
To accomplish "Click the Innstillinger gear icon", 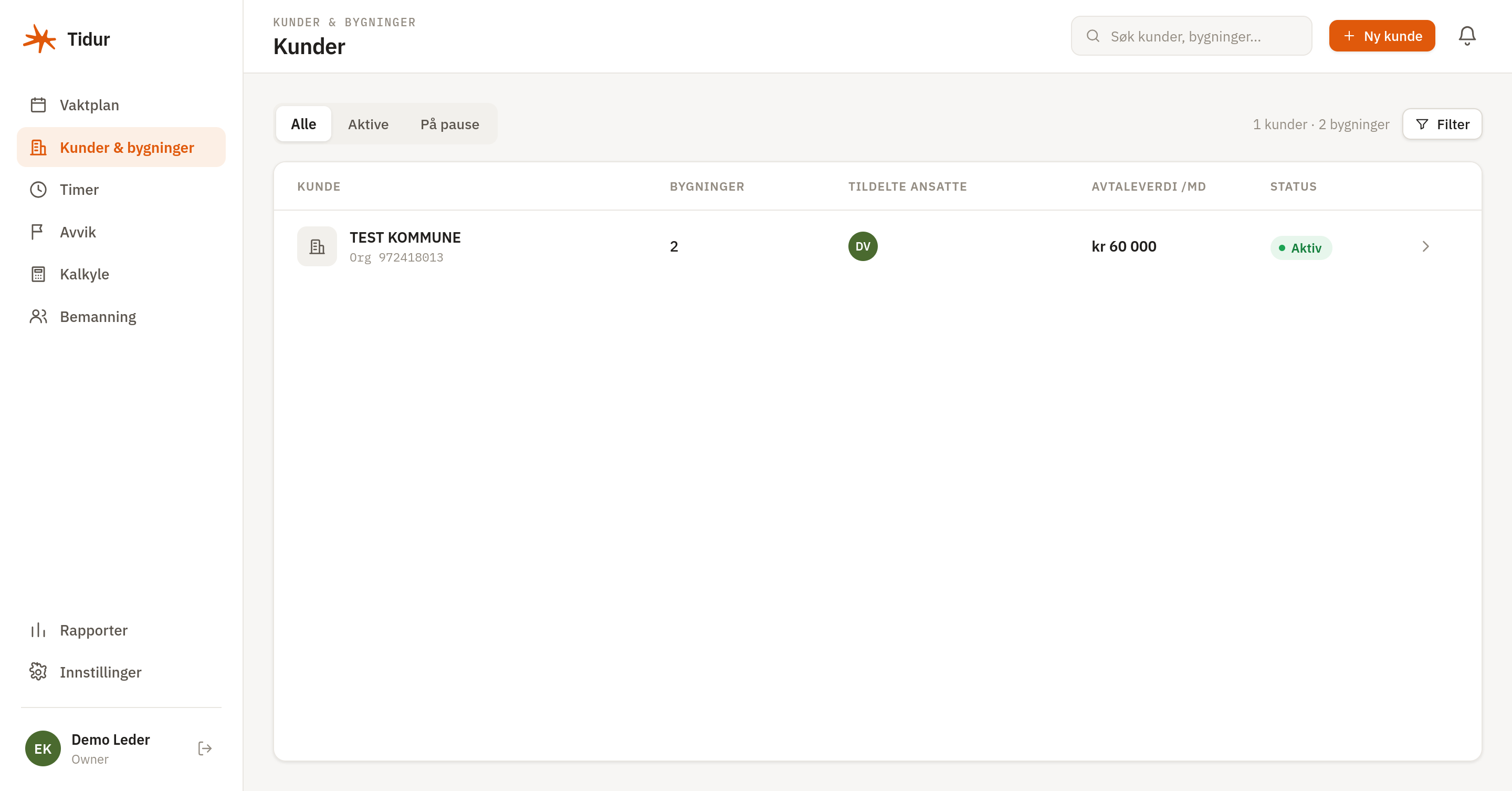I will coord(38,672).
